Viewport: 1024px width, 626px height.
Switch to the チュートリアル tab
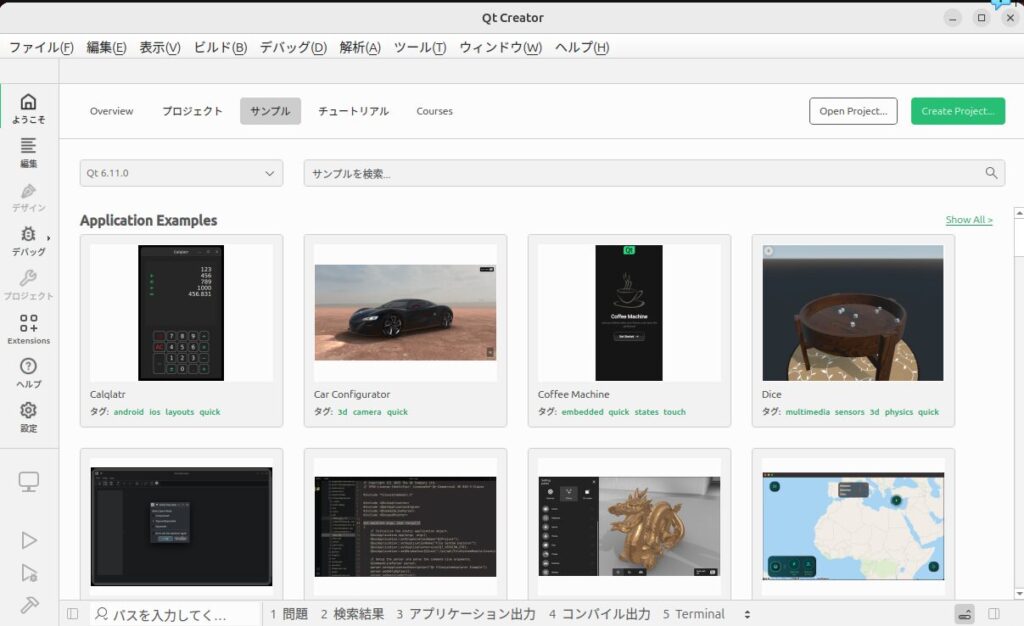coord(353,111)
